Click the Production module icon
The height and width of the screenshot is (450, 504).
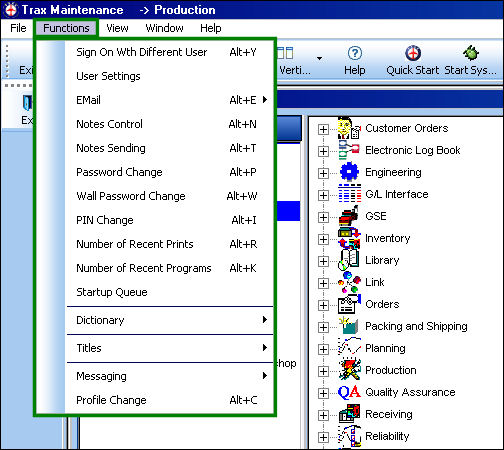(x=349, y=370)
